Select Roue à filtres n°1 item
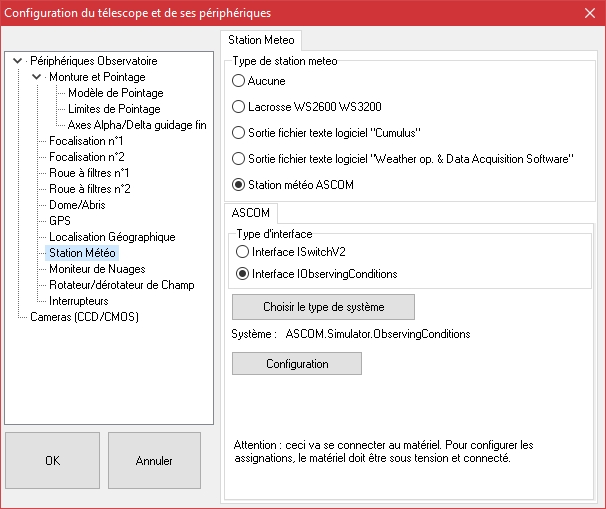Screen dimensions: 606x509 pos(90,173)
